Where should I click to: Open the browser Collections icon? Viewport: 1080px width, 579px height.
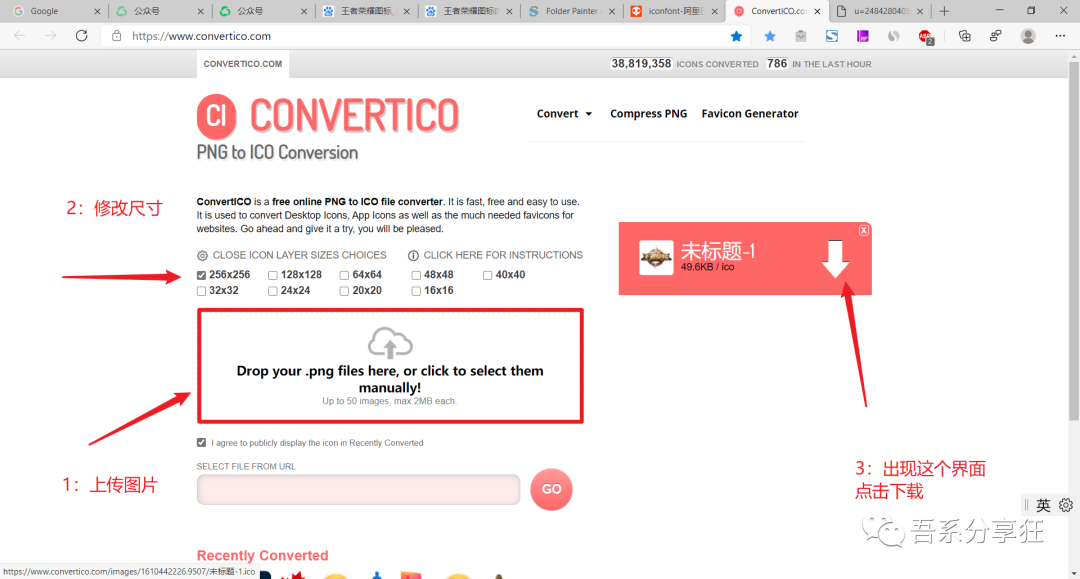964,36
